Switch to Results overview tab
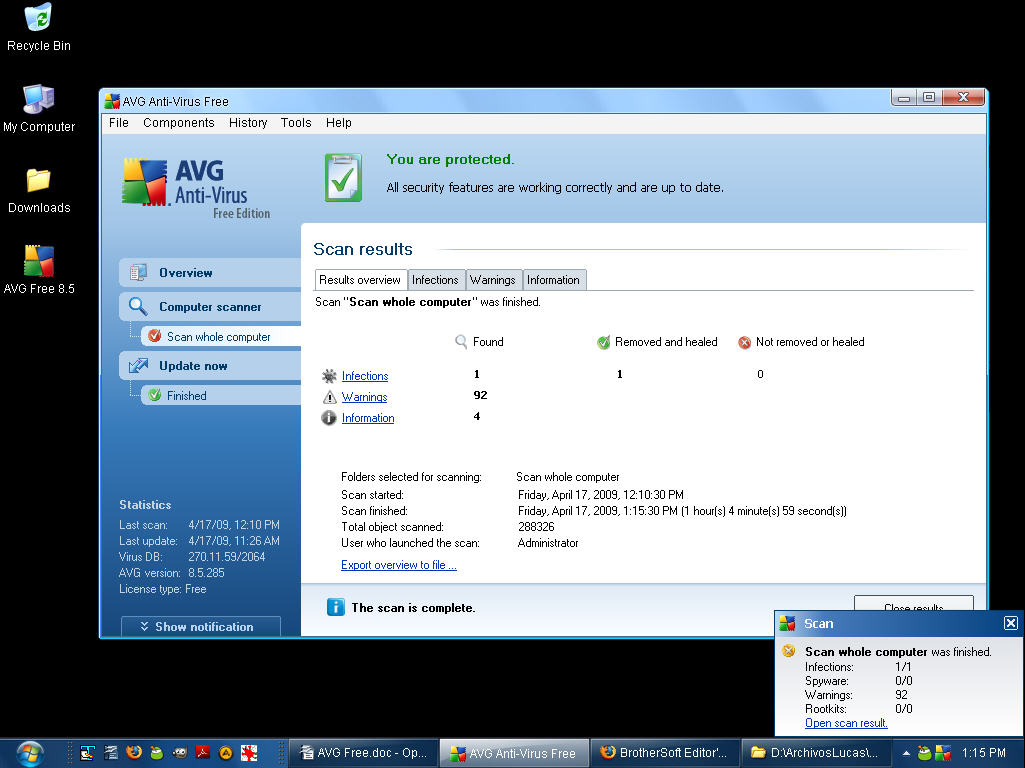The width and height of the screenshot is (1025, 768). coord(360,280)
